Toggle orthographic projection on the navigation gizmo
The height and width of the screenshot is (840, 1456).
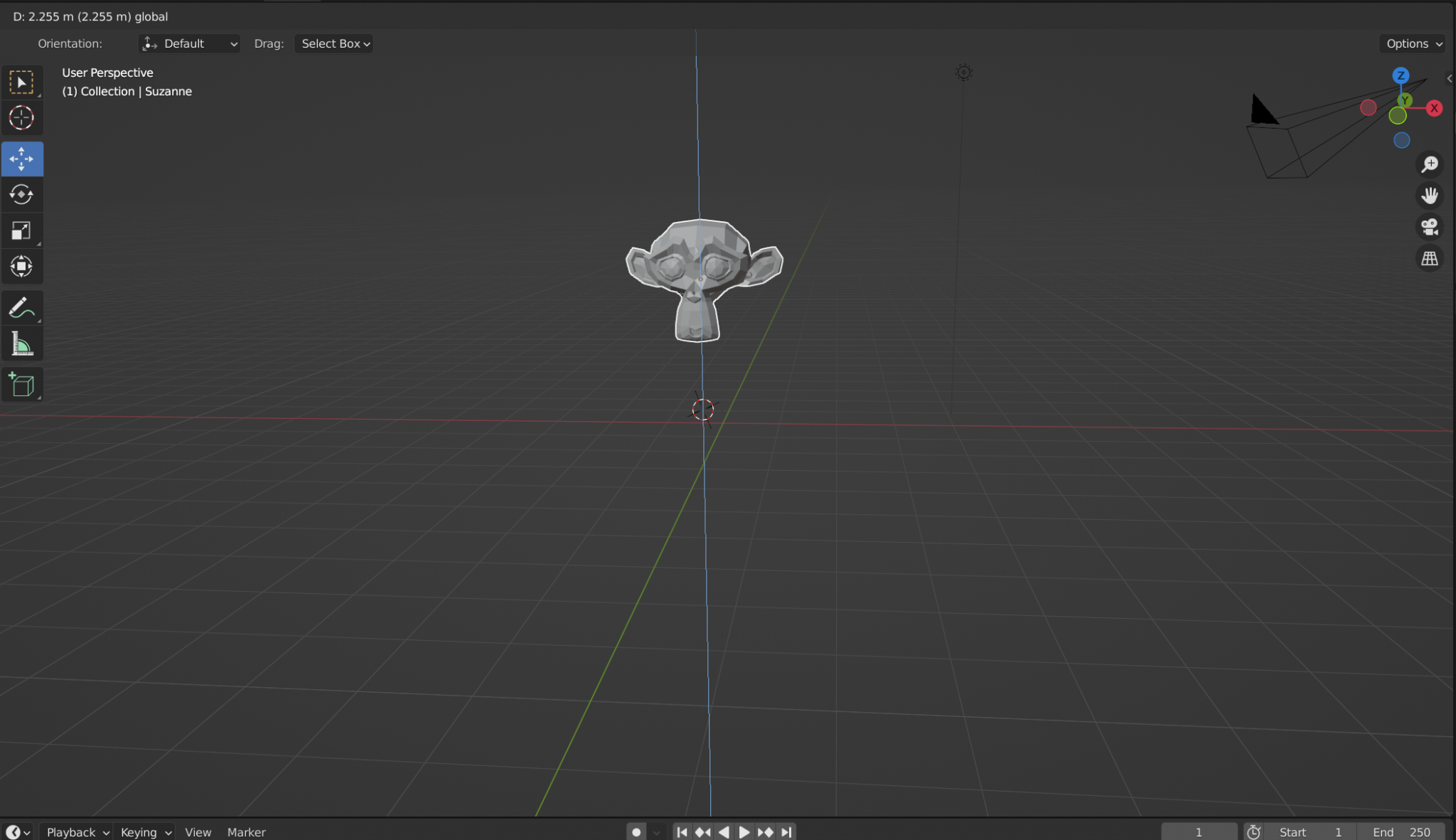point(1430,257)
